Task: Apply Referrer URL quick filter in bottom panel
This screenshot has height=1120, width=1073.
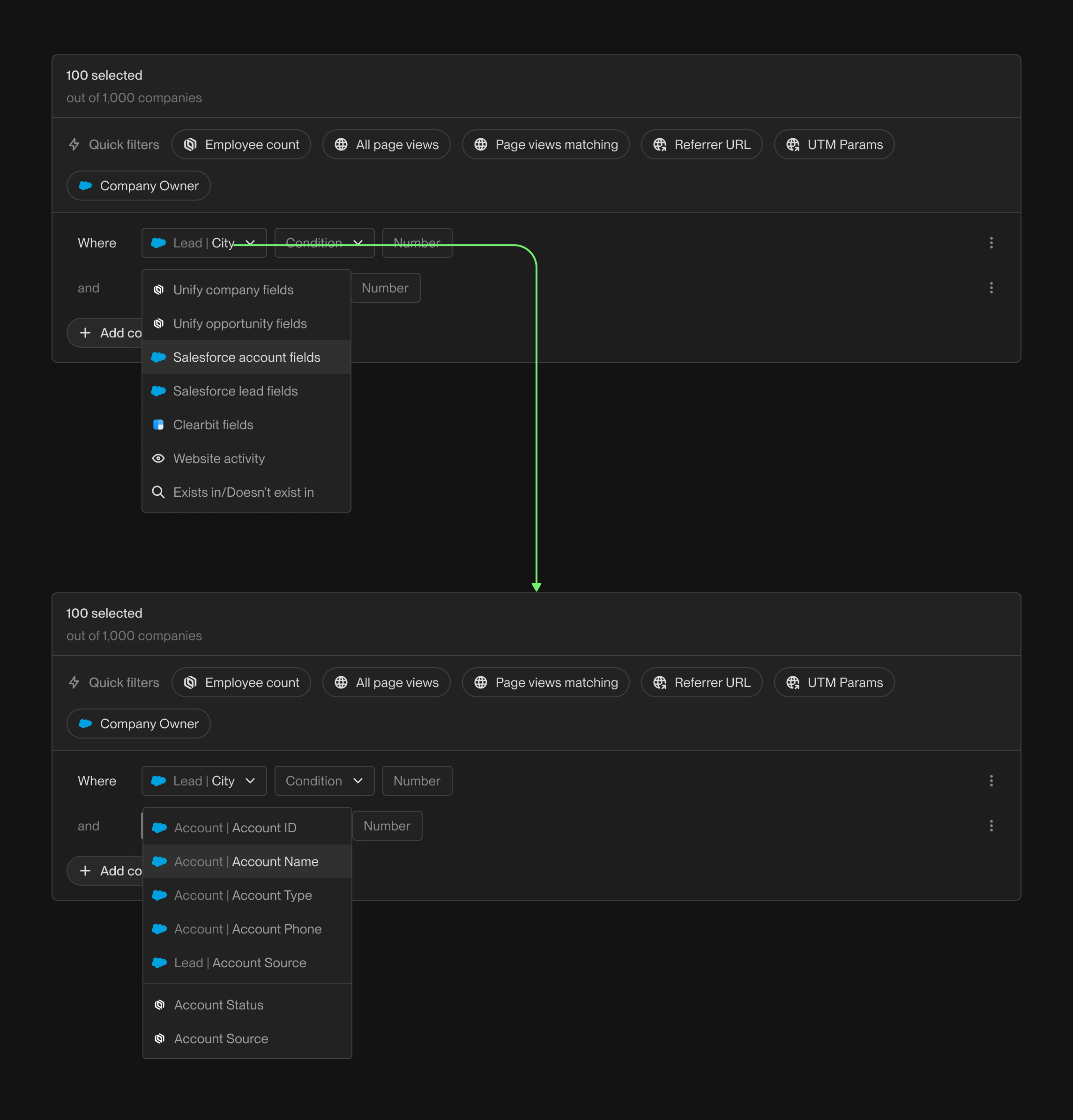Action: coord(701,682)
